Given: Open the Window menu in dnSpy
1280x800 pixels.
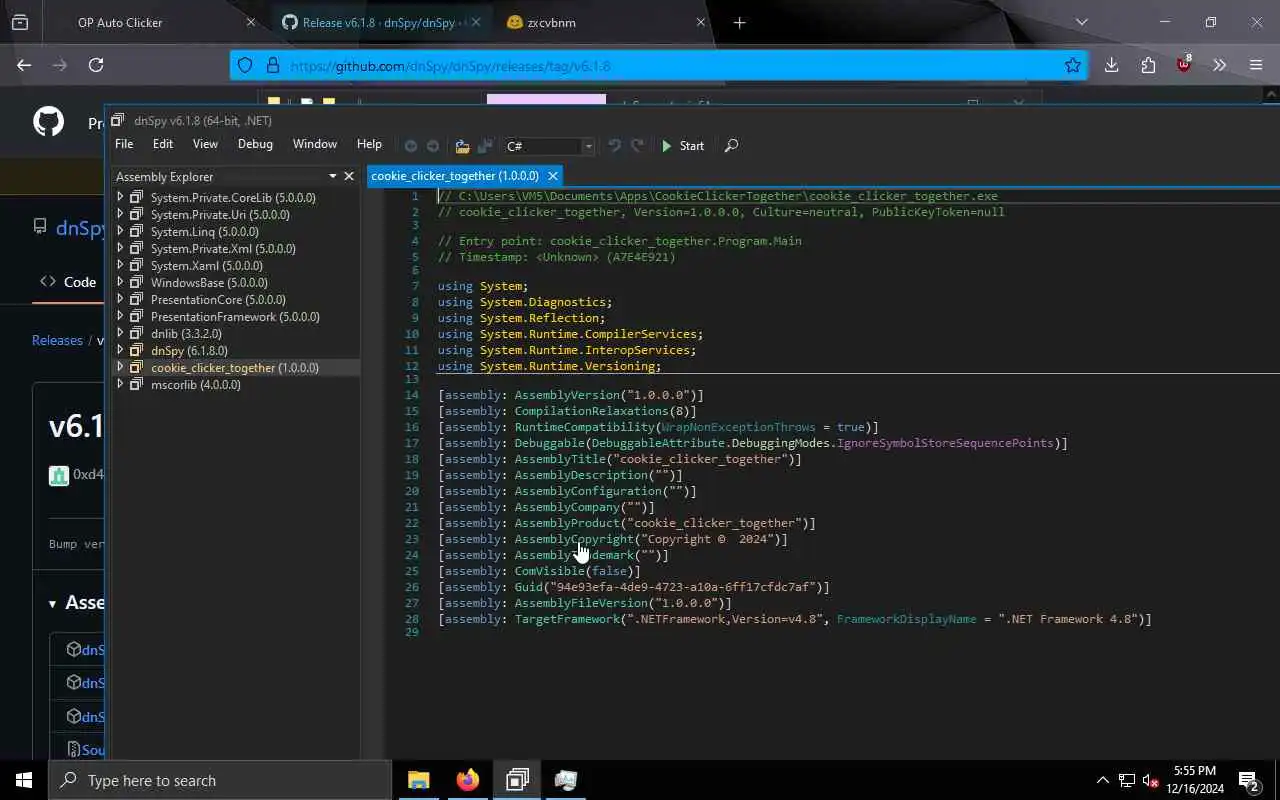Looking at the screenshot, I should pos(315,144).
